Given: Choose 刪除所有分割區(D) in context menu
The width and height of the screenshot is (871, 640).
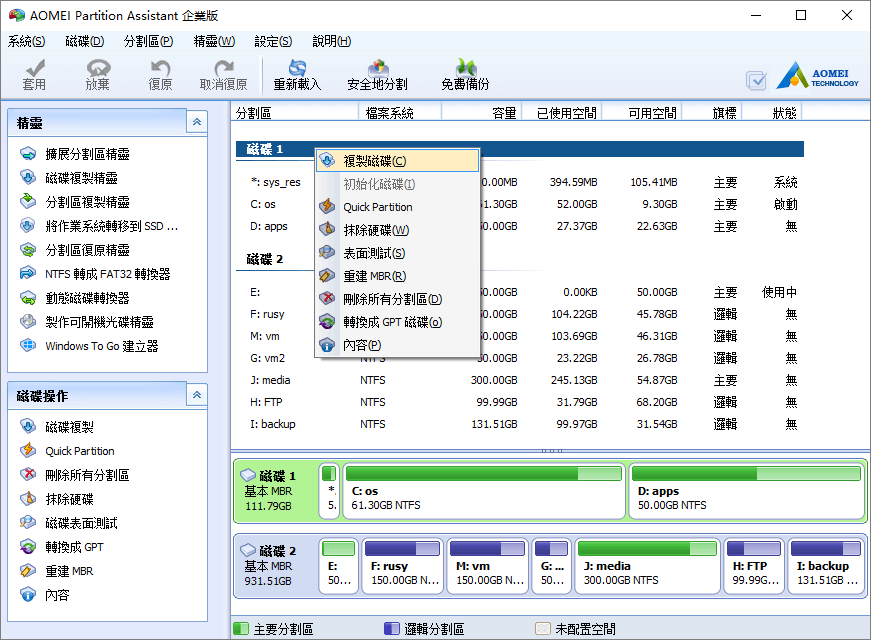Looking at the screenshot, I should click(x=397, y=299).
